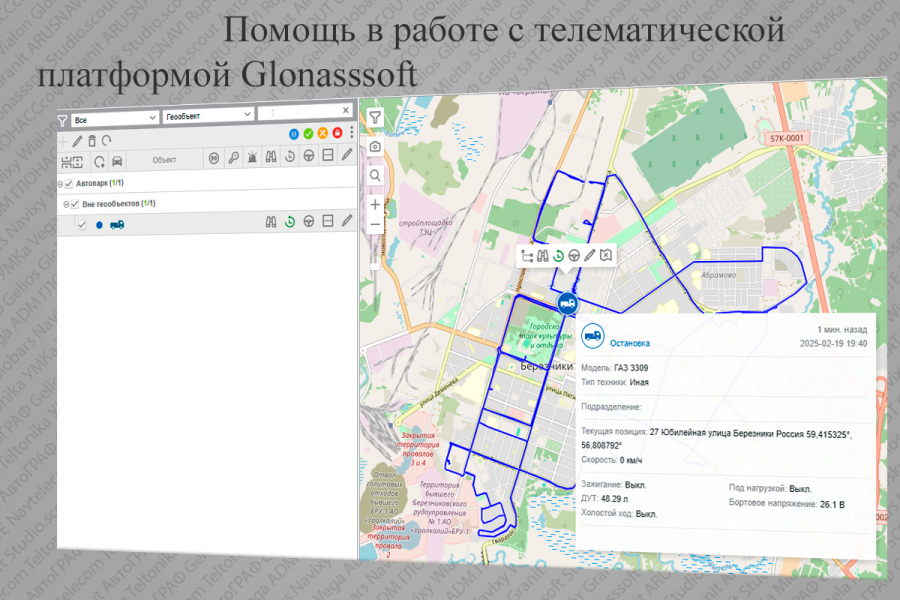The image size is (900, 600).
Task: Click the edit pencil next to the trash icon
Action: pyautogui.click(x=77, y=141)
